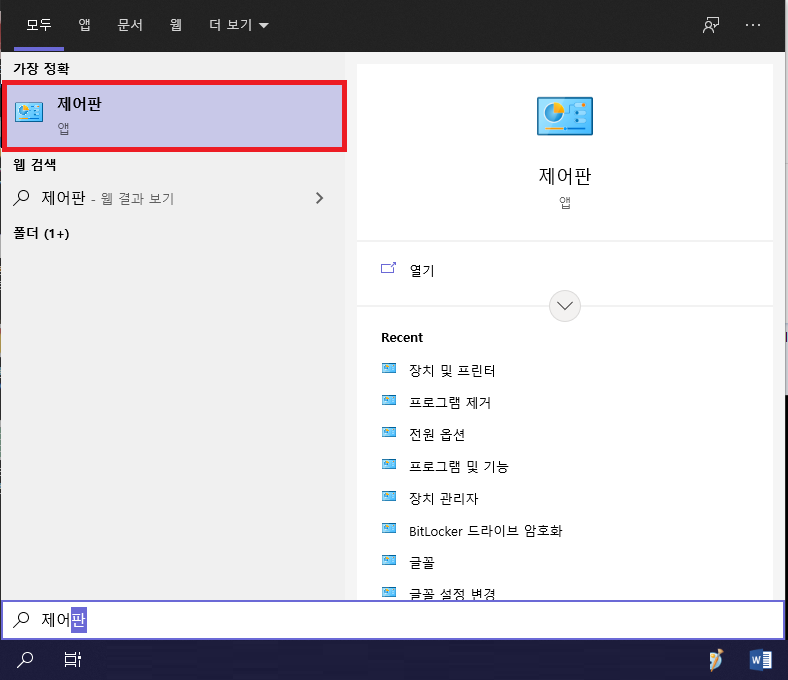This screenshot has height=680, width=788.
Task: Open the pen app icon on taskbar
Action: pos(716,659)
